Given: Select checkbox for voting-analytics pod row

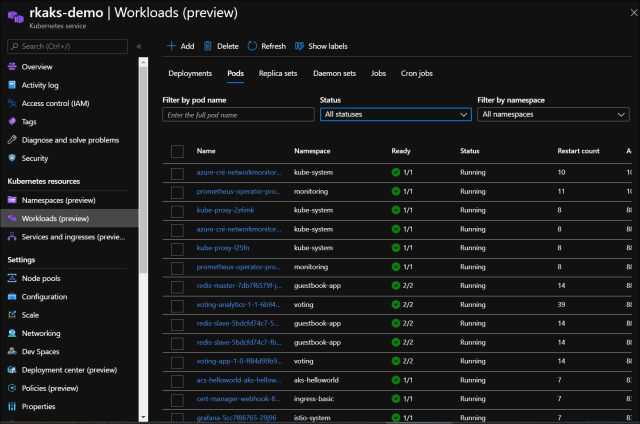Looking at the screenshot, I should [x=177, y=304].
